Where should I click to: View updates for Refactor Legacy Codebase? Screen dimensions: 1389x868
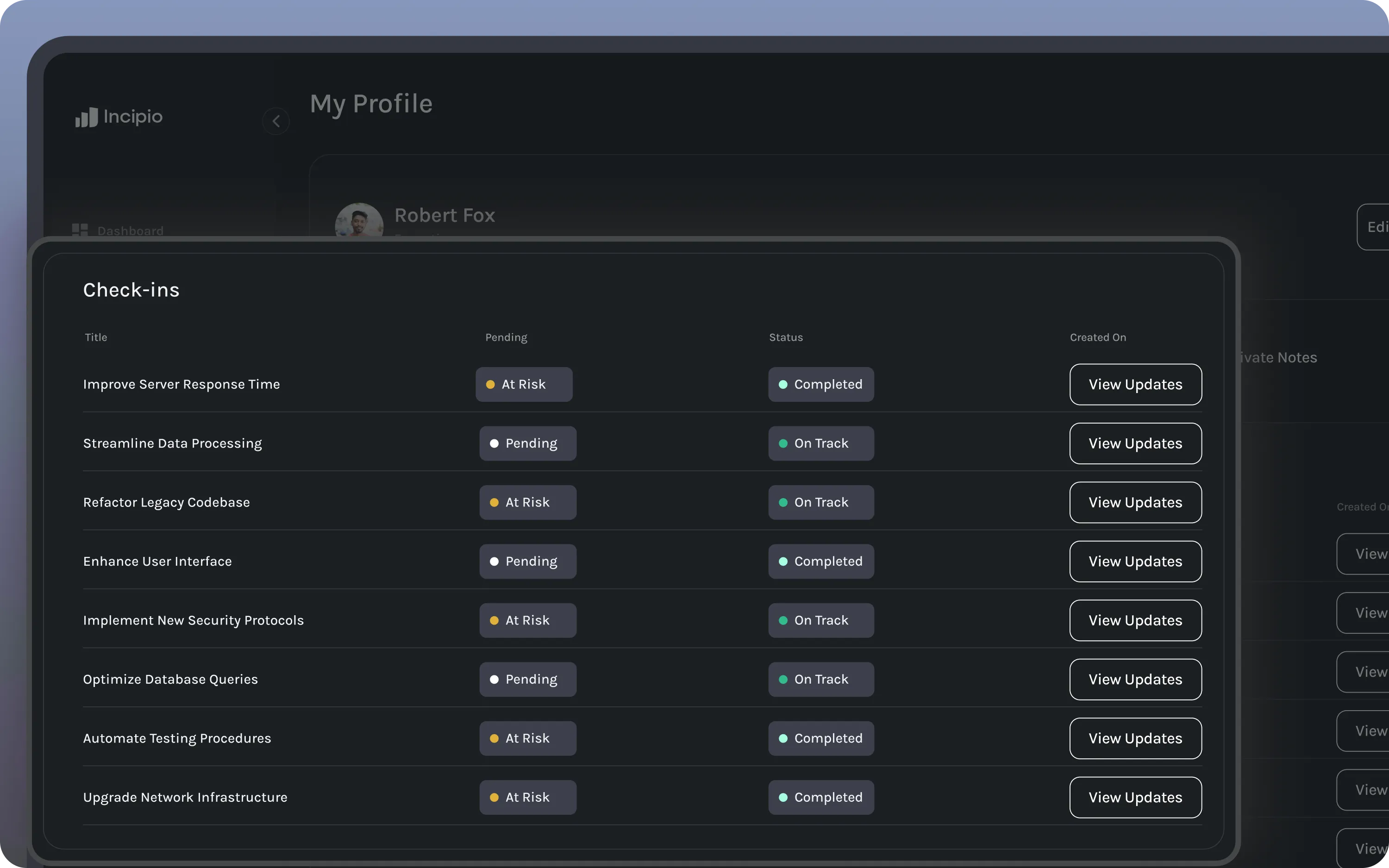coord(1135,502)
